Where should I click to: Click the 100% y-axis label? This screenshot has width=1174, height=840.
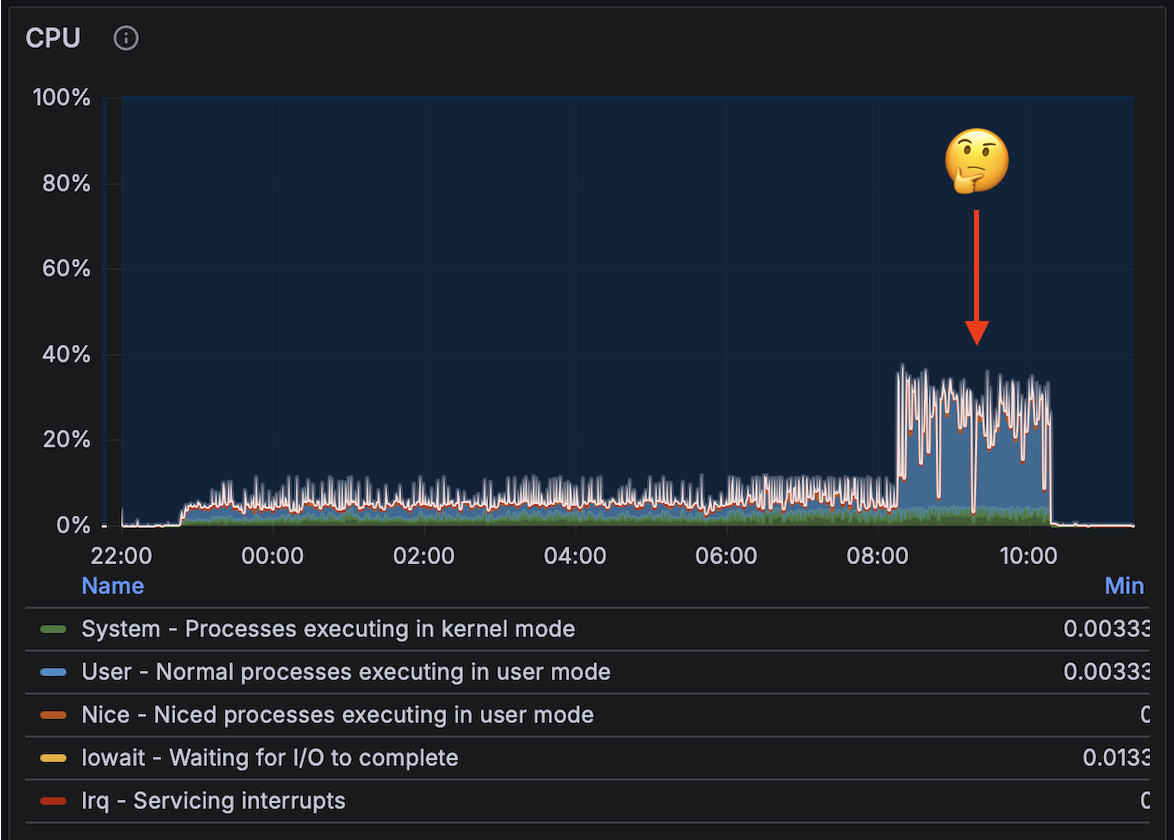(x=61, y=98)
